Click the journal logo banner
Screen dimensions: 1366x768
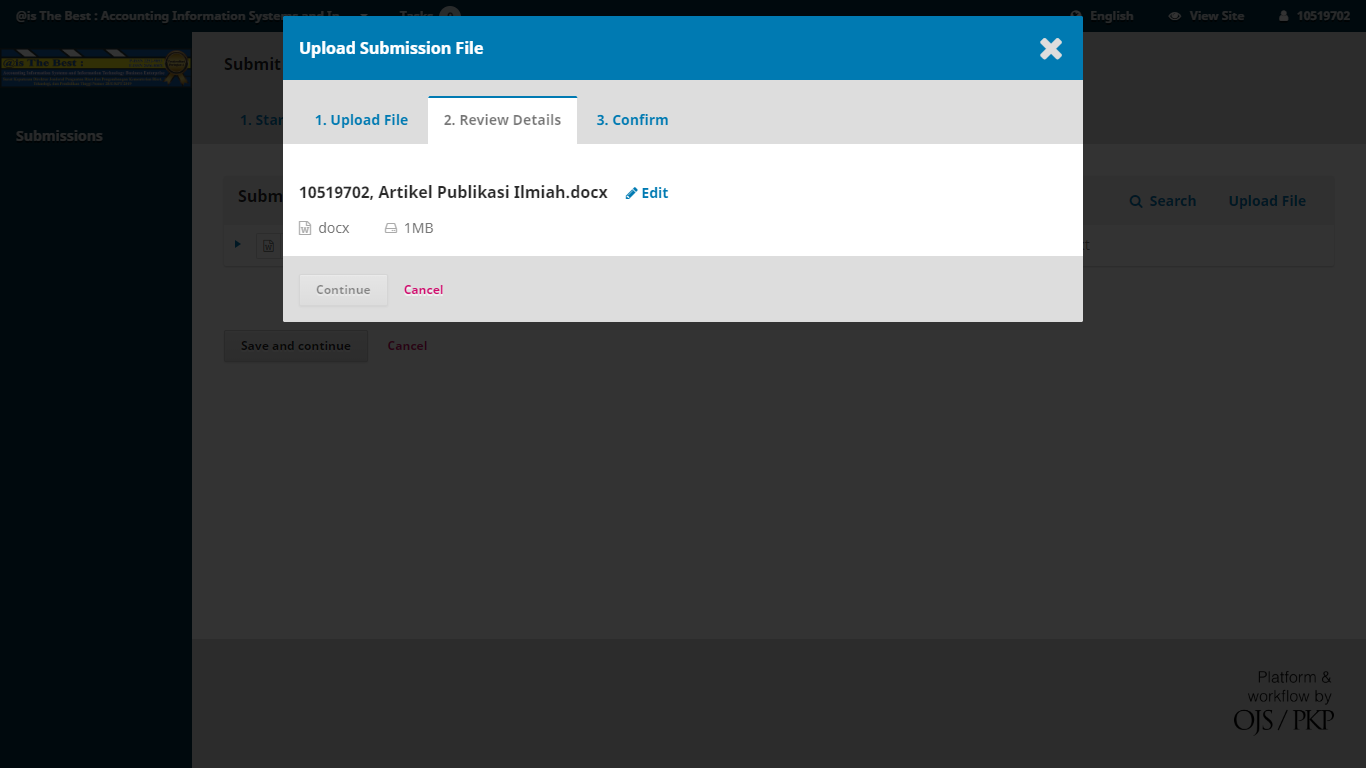(96, 68)
